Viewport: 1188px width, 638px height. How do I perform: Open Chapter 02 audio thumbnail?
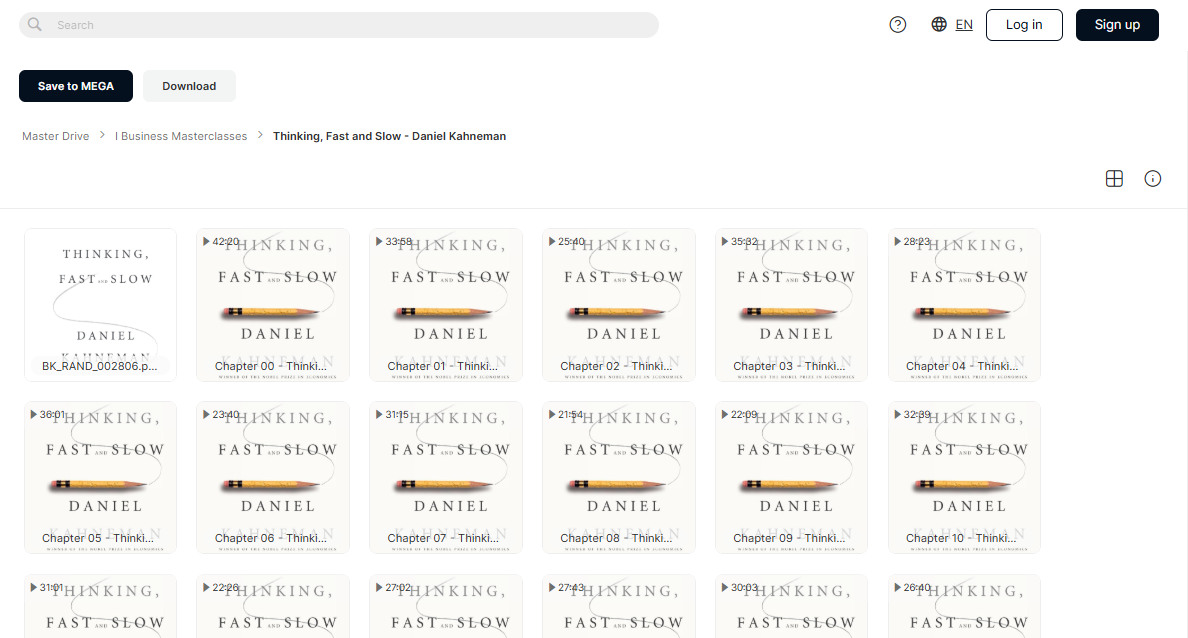coord(618,305)
